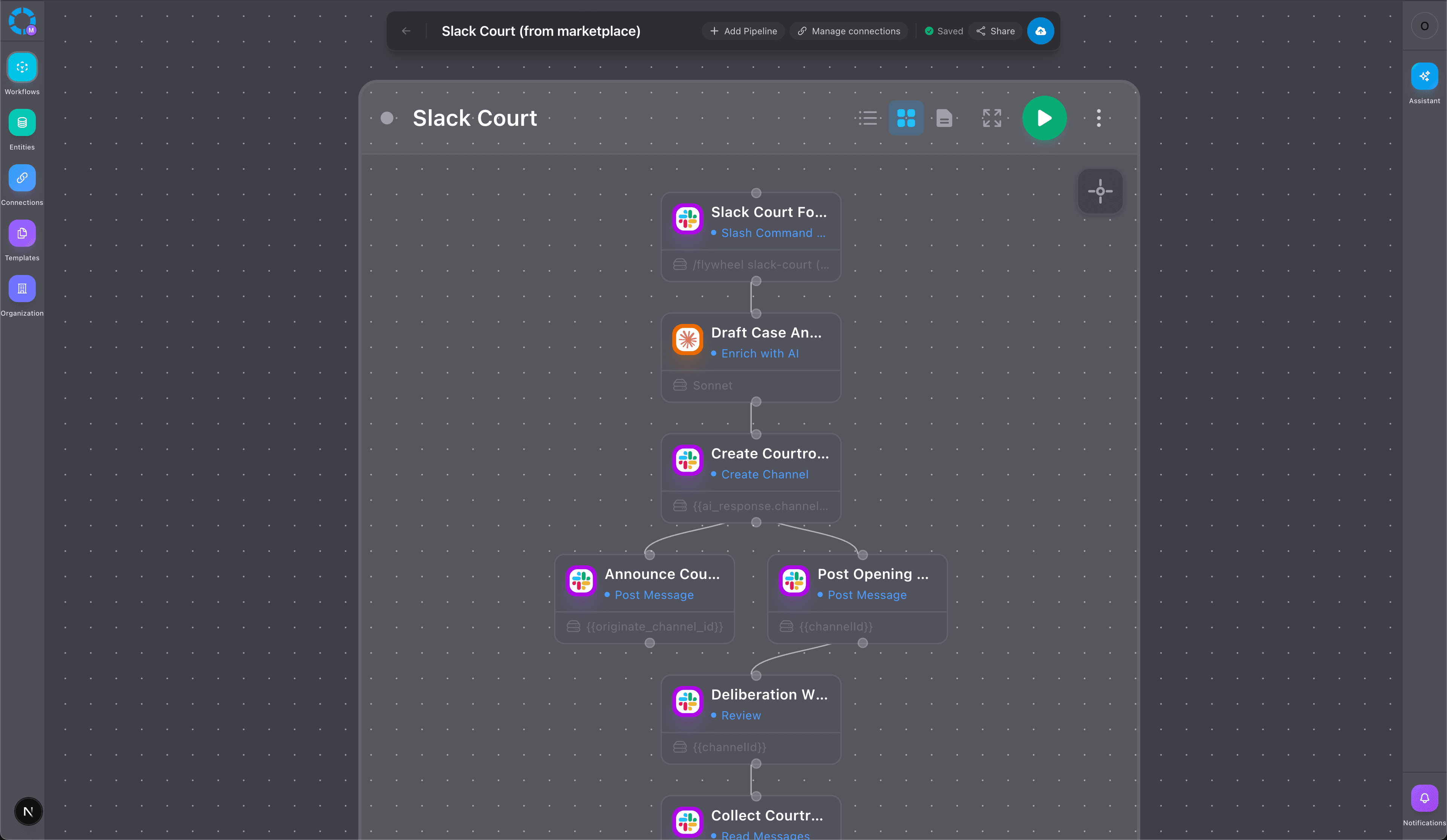The height and width of the screenshot is (840, 1447).
Task: Click the Share button
Action: click(x=996, y=31)
